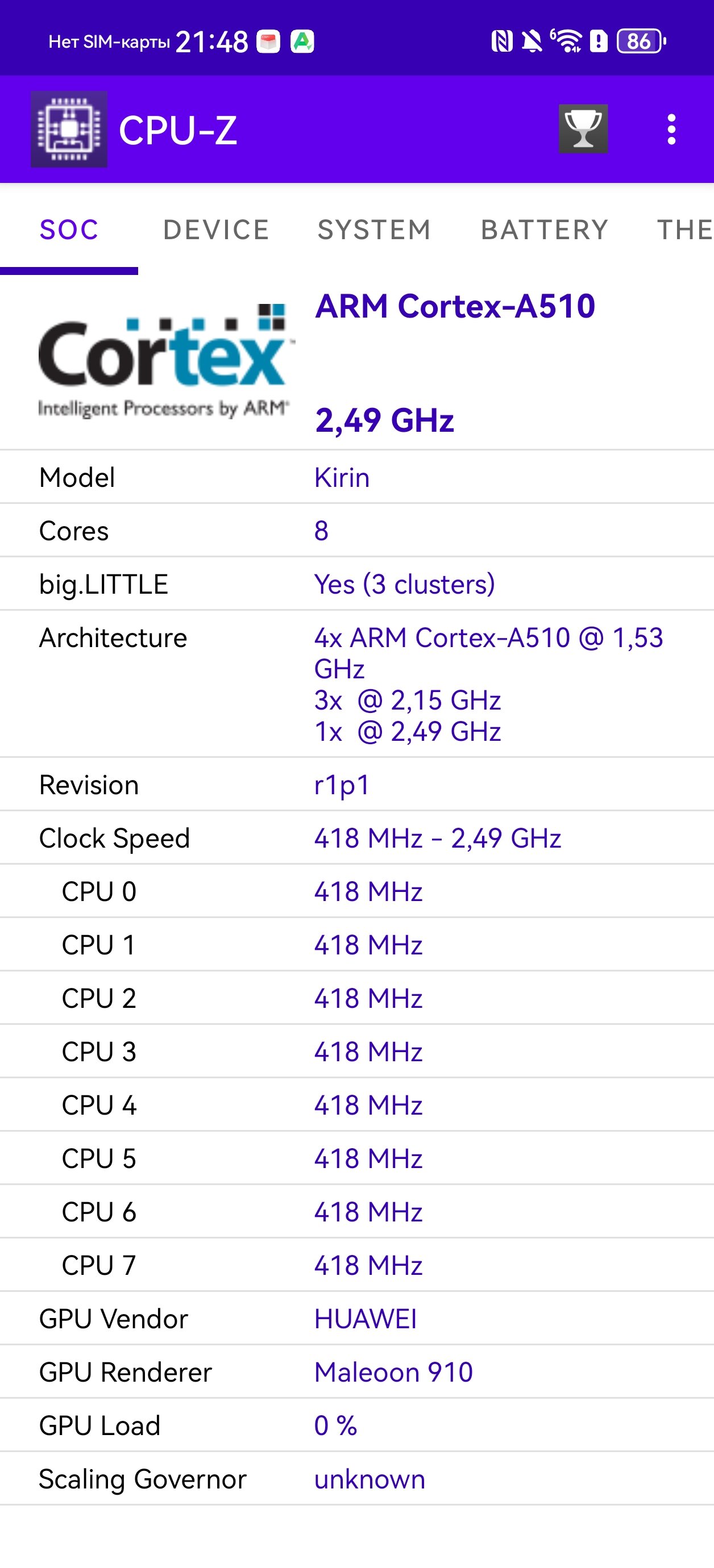Tap the NFC status bar icon
The image size is (714, 1568).
501,41
